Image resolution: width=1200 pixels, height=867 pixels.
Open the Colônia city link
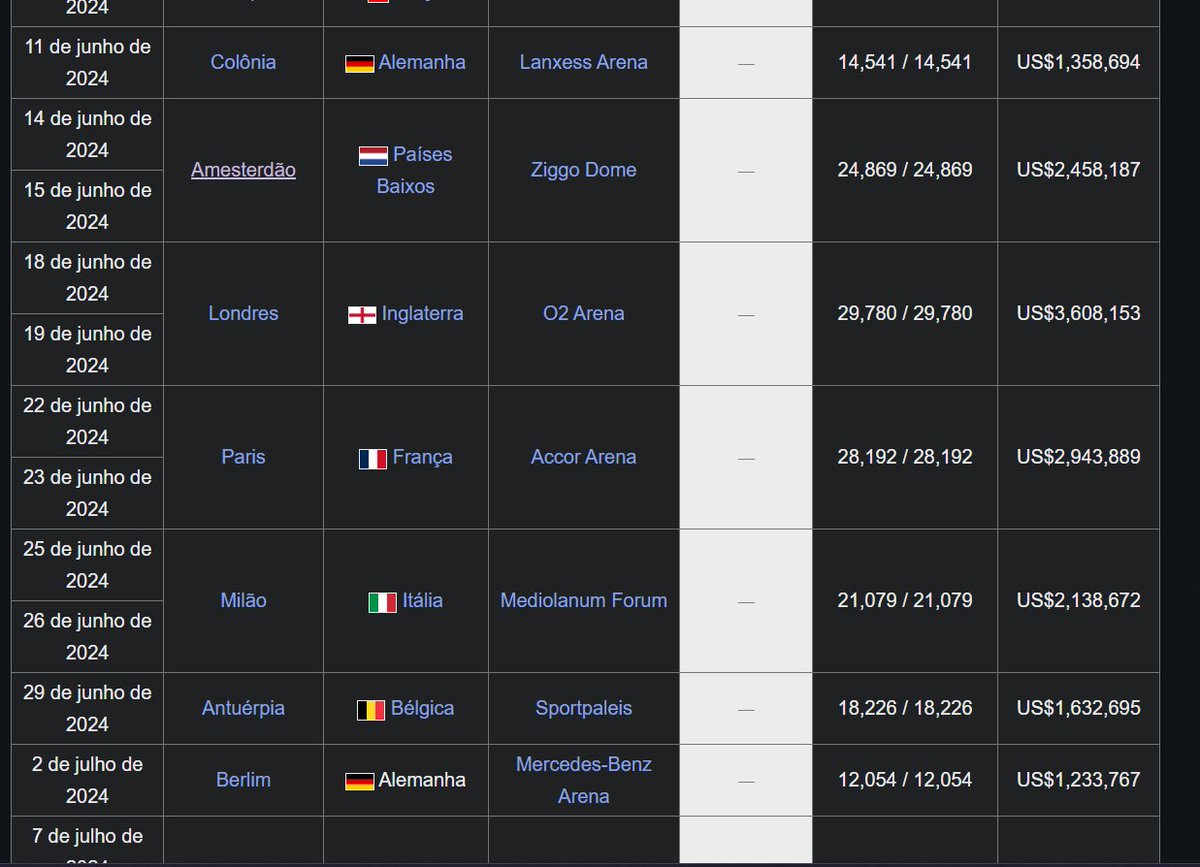[x=243, y=62]
